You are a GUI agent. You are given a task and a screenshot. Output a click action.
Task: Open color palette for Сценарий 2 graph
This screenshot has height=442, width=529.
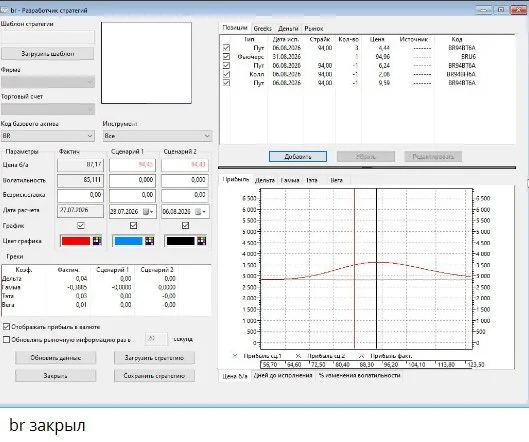coord(202,241)
